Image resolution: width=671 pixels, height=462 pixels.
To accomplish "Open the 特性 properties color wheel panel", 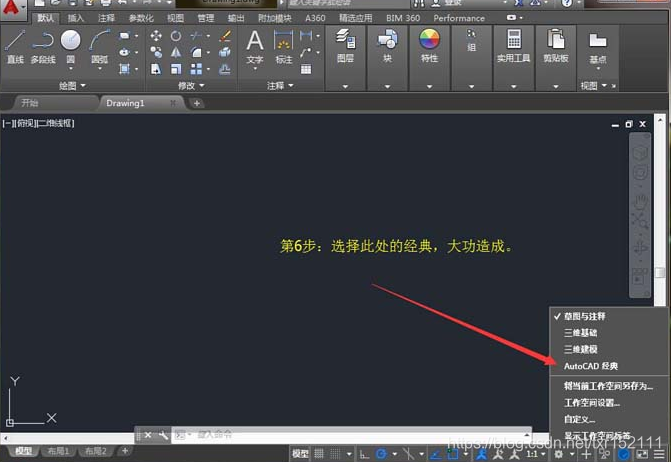I will (x=429, y=46).
